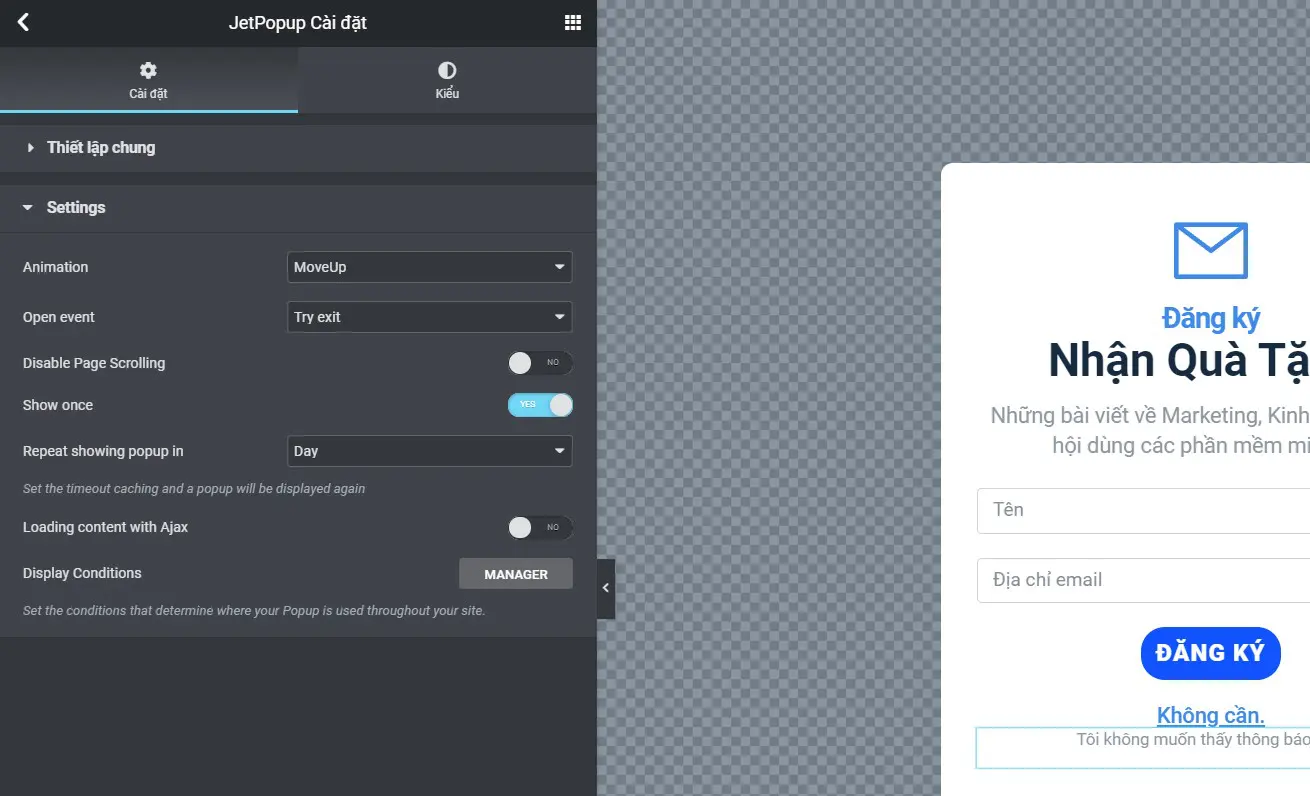Click the timeout caching hint text
1310x796 pixels.
point(194,489)
